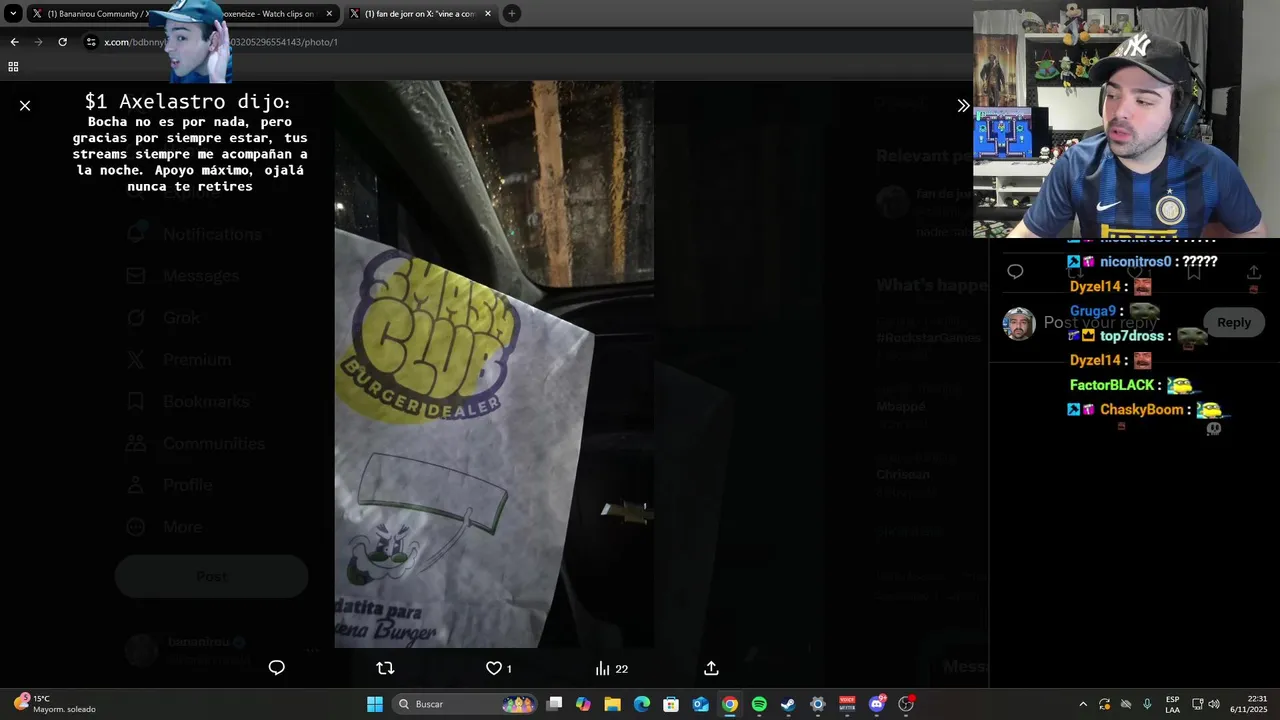Click the dimmed Post button in the sidebar
This screenshot has width=1280, height=720.
[211, 577]
